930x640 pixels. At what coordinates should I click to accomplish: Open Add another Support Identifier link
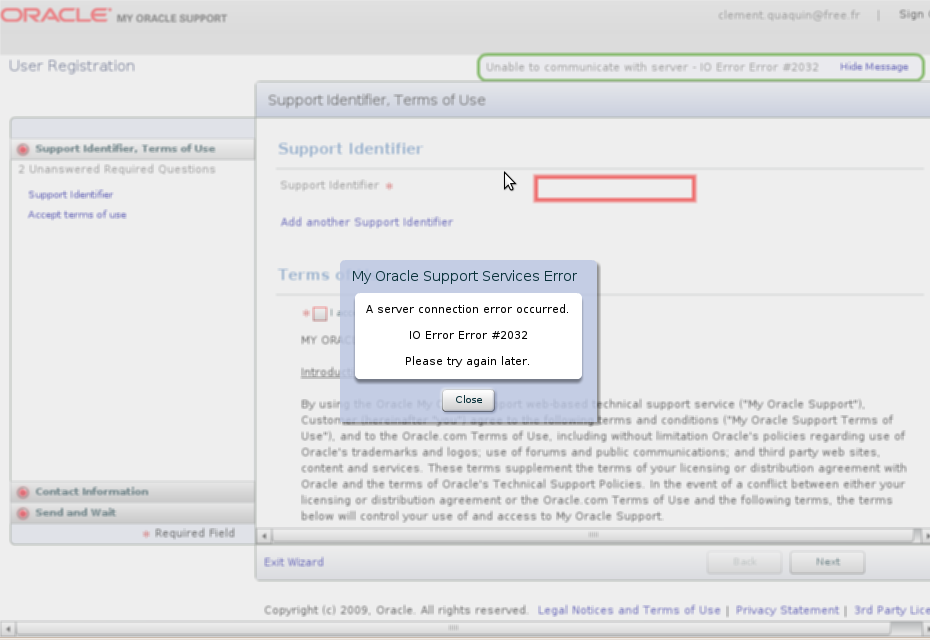(x=367, y=222)
